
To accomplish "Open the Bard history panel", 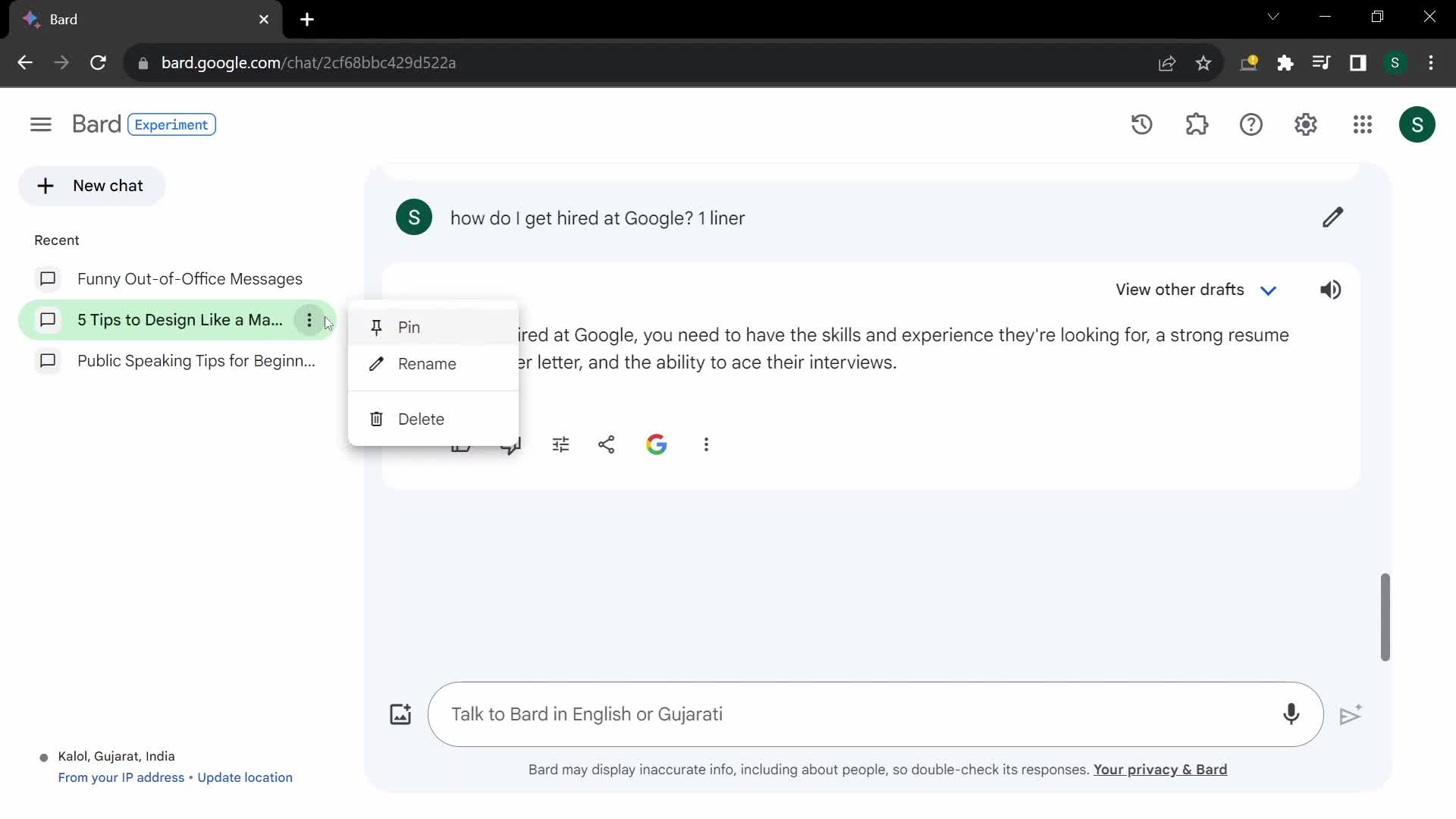I will pyautogui.click(x=1143, y=125).
